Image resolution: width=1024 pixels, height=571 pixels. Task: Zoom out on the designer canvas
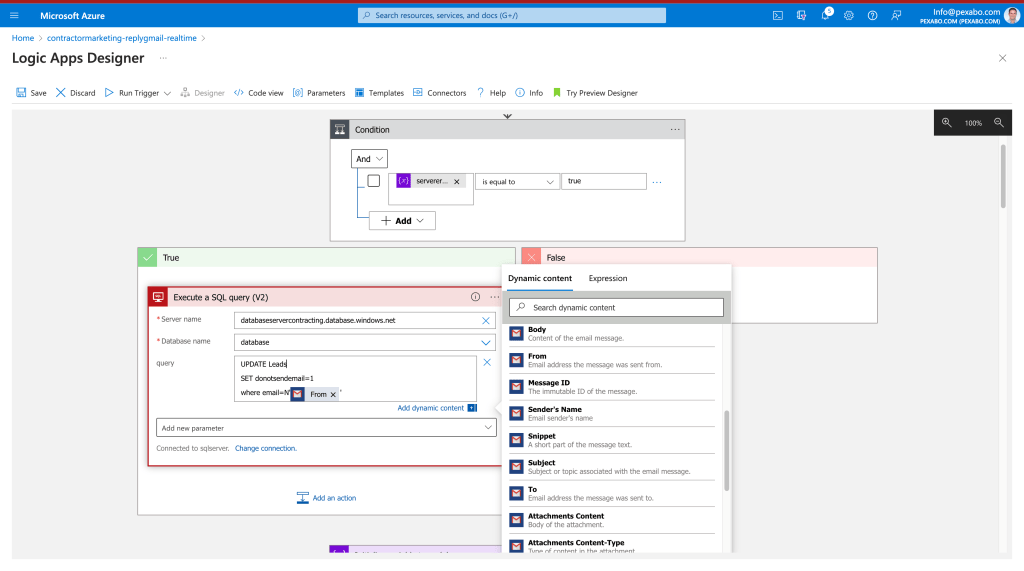(x=999, y=123)
